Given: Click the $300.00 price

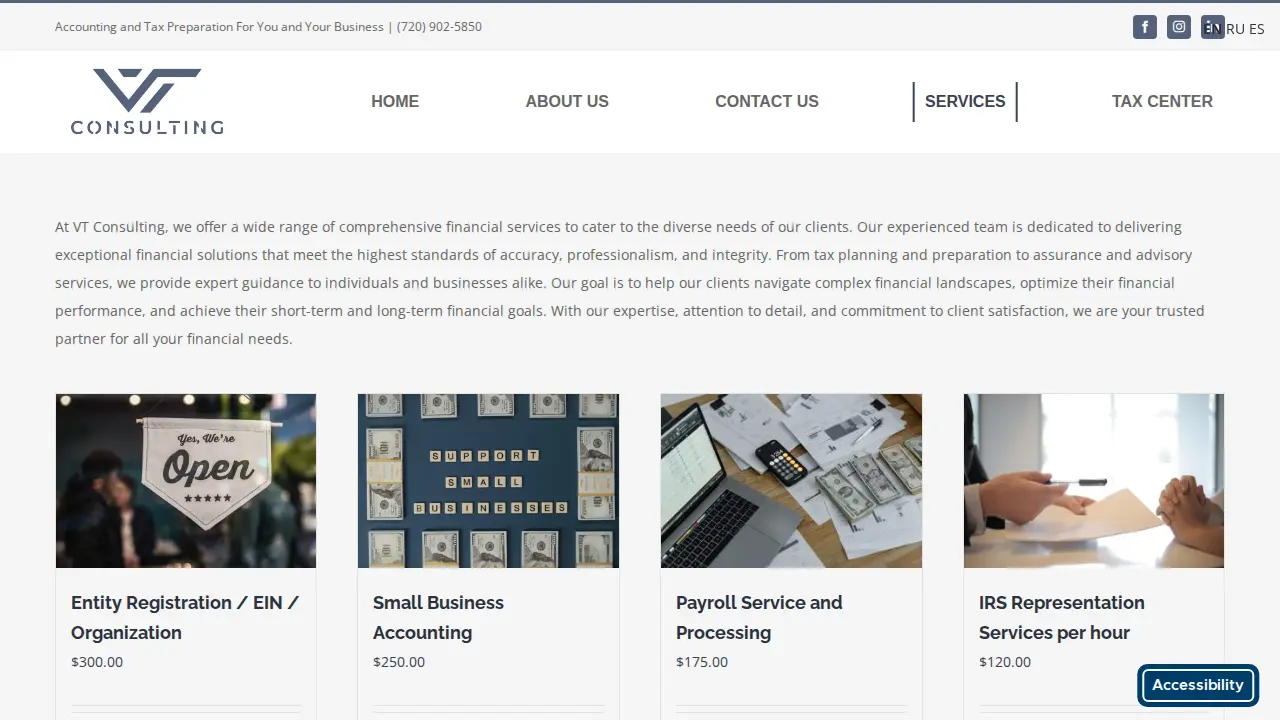Looking at the screenshot, I should tap(97, 662).
